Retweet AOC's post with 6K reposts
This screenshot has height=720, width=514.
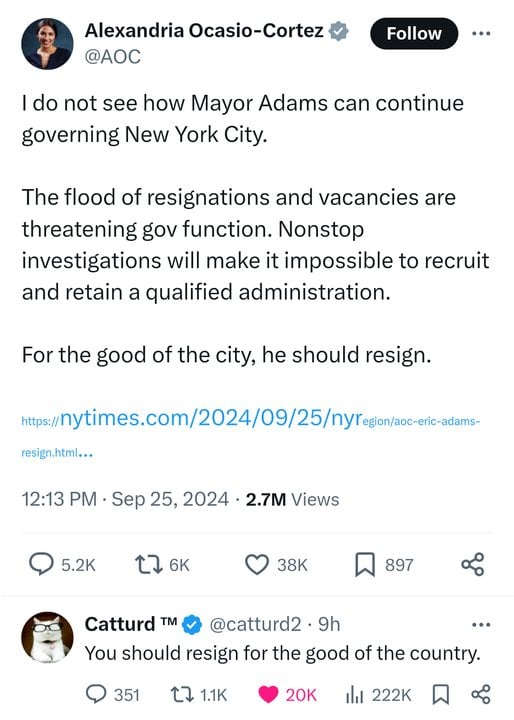pyautogui.click(x=148, y=564)
